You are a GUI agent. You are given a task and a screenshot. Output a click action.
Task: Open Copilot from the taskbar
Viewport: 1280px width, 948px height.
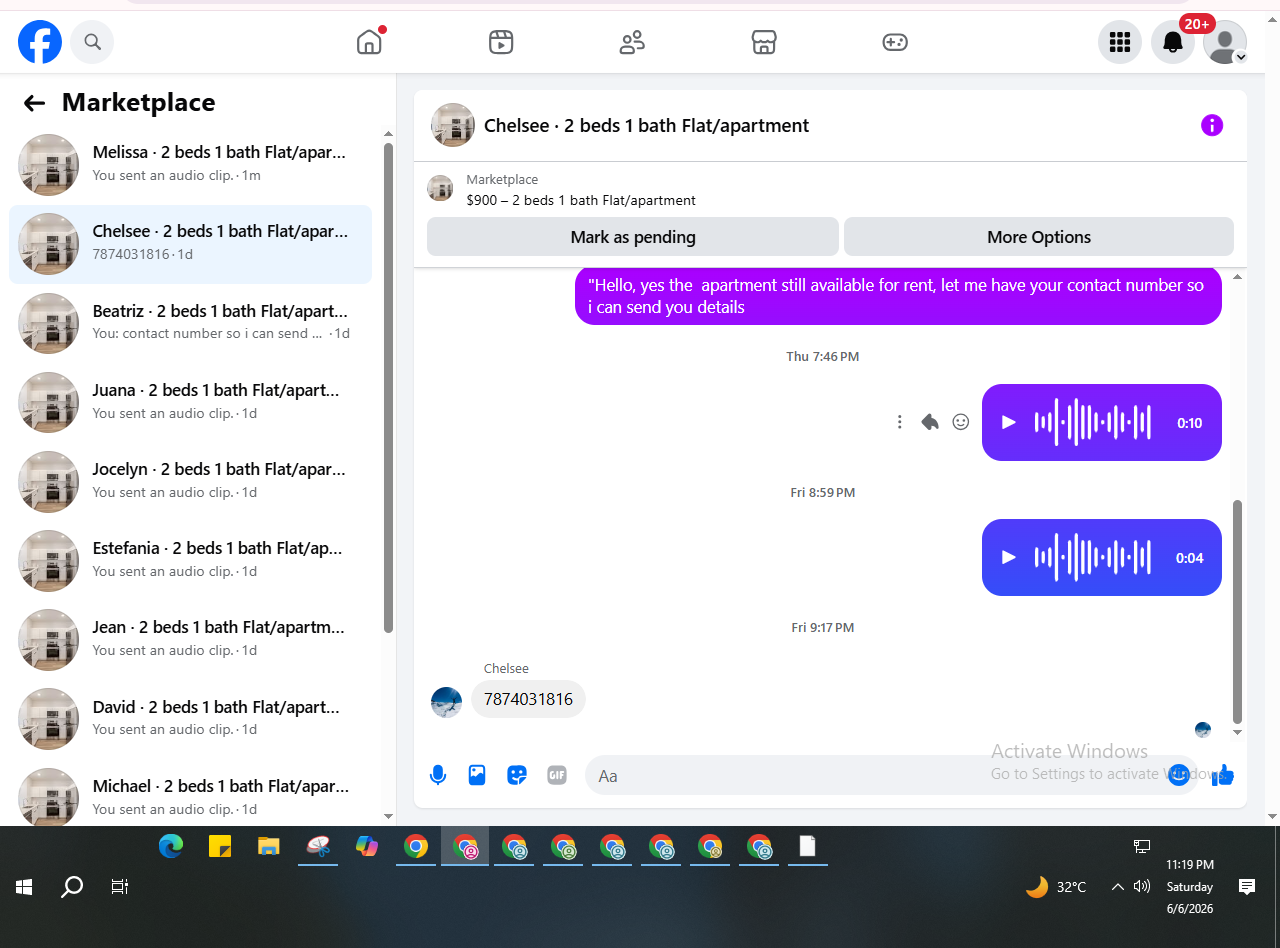[367, 847]
